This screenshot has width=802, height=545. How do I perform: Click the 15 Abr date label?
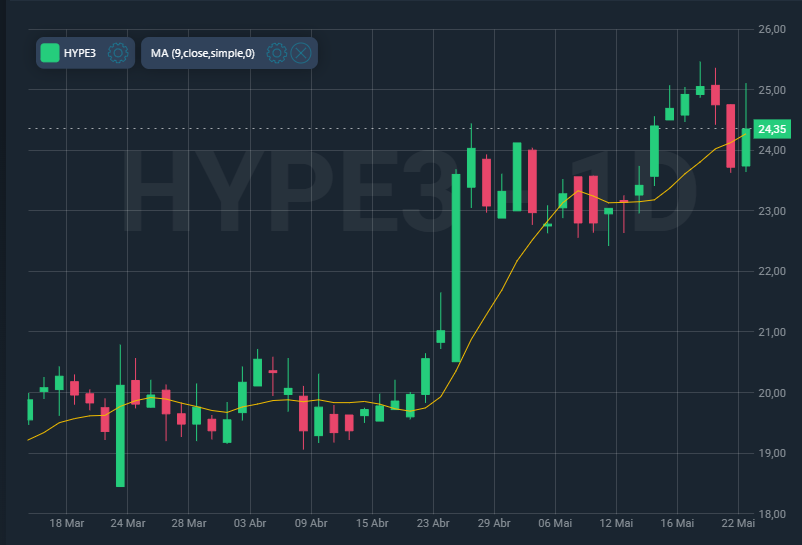[372, 523]
